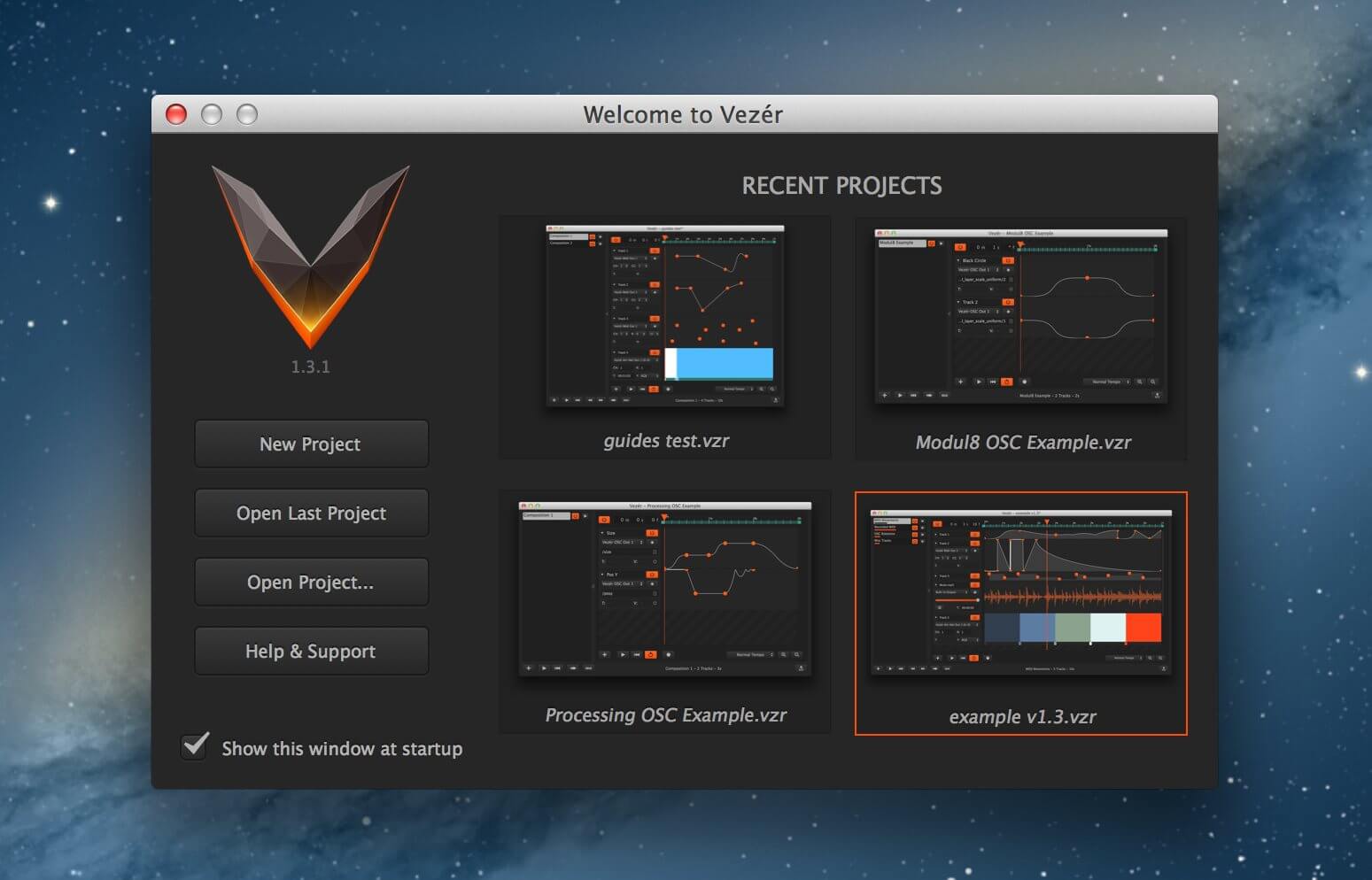The image size is (1372, 880).
Task: Click the New Project button
Action: pyautogui.click(x=311, y=444)
